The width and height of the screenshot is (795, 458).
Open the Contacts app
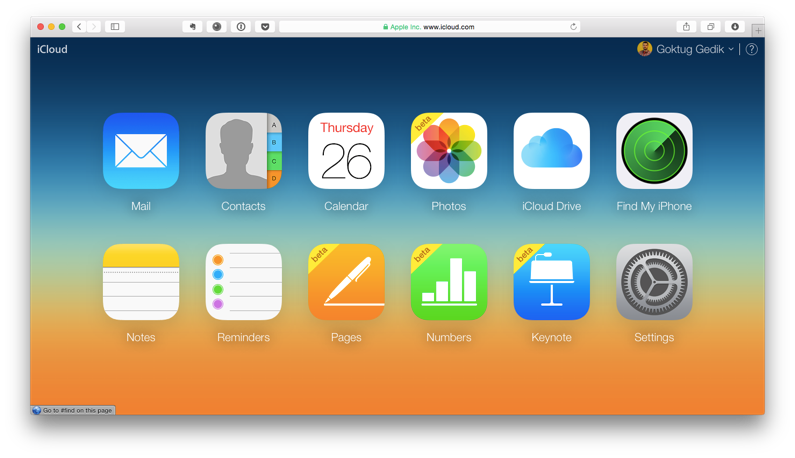coord(243,151)
